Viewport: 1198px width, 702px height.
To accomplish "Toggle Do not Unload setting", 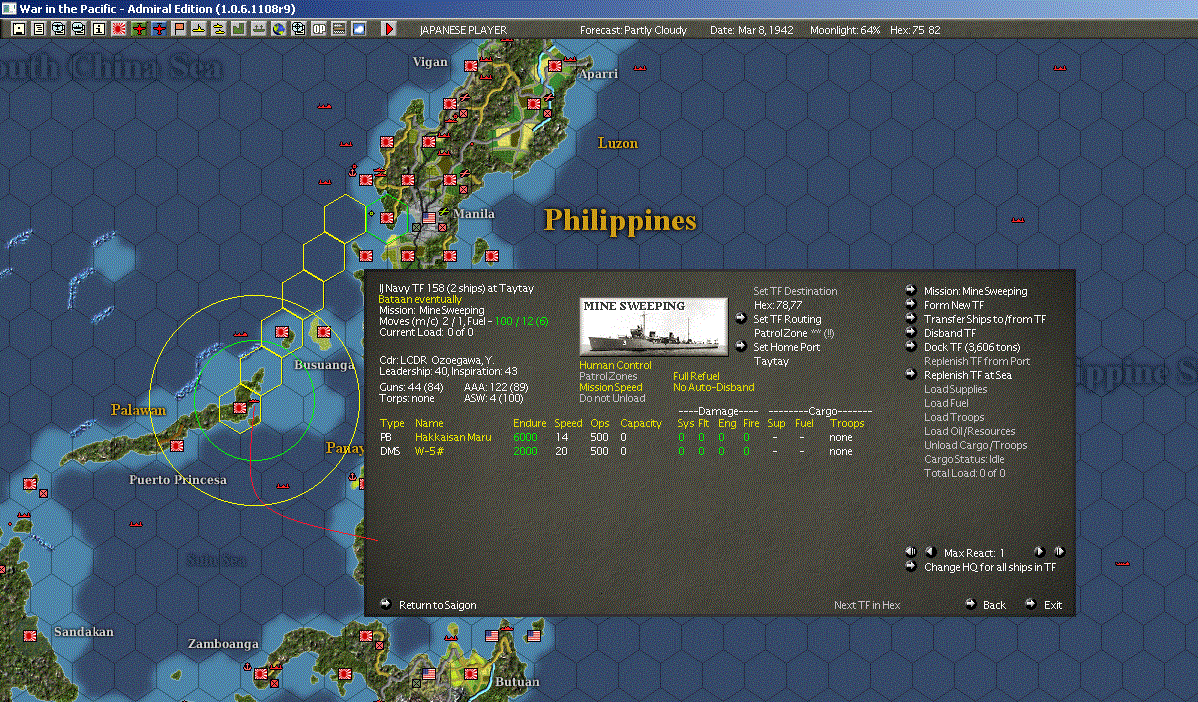I will coord(612,398).
